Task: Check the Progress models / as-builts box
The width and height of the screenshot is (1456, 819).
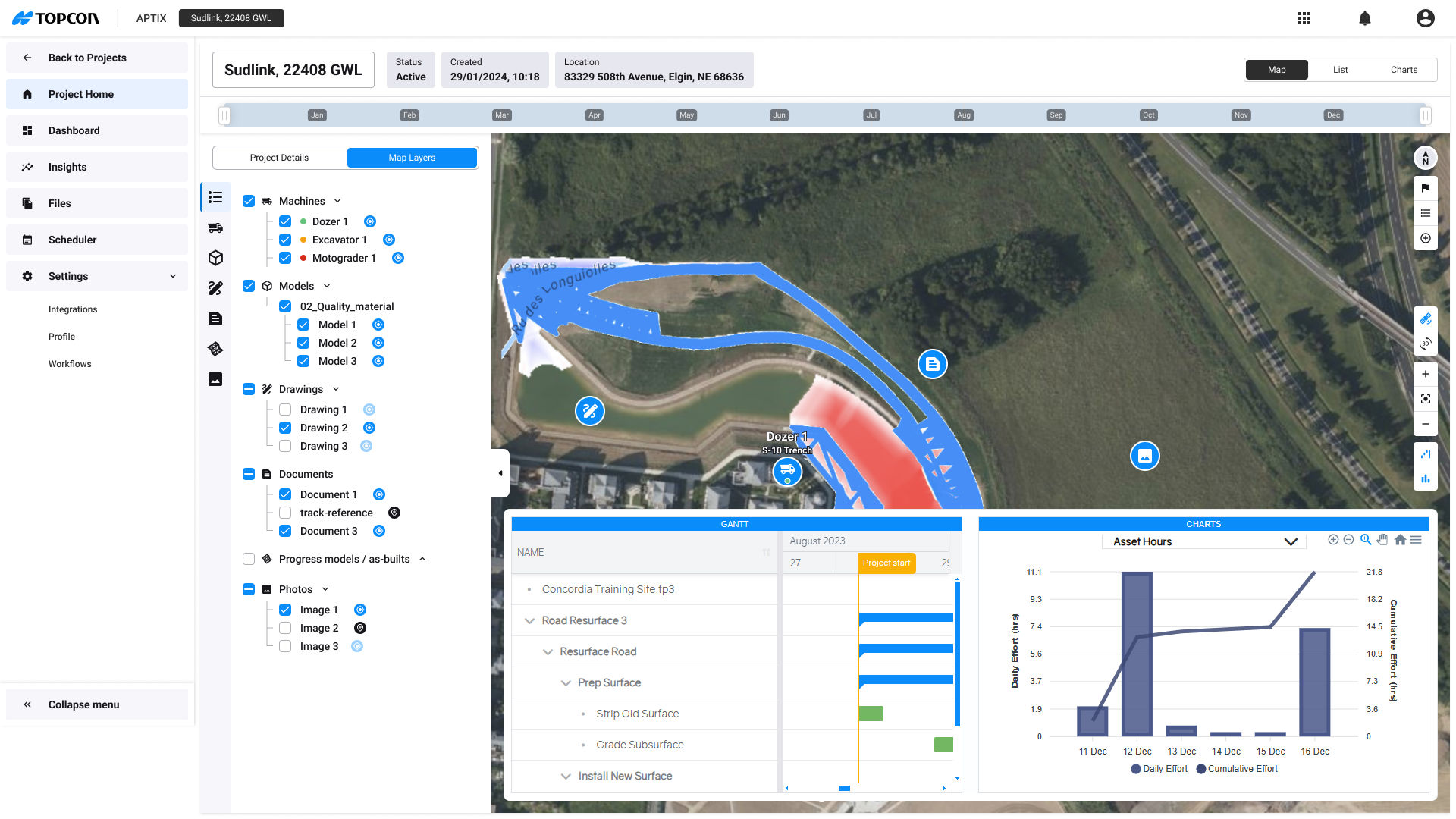Action: tap(249, 559)
